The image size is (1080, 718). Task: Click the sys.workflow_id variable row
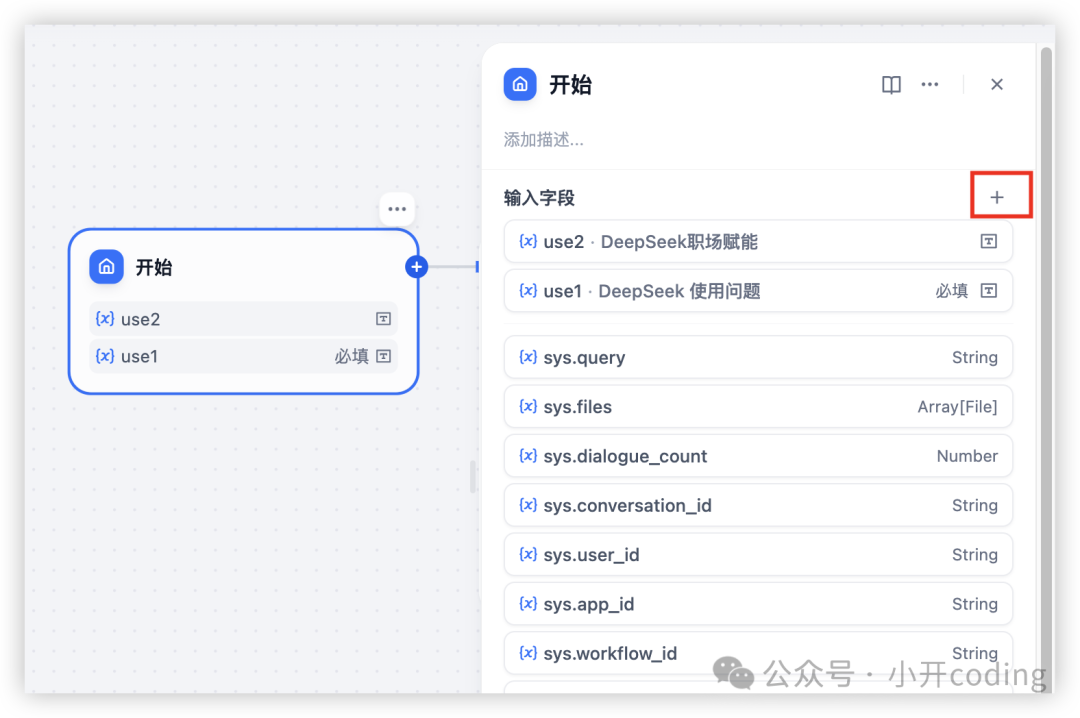click(x=758, y=653)
